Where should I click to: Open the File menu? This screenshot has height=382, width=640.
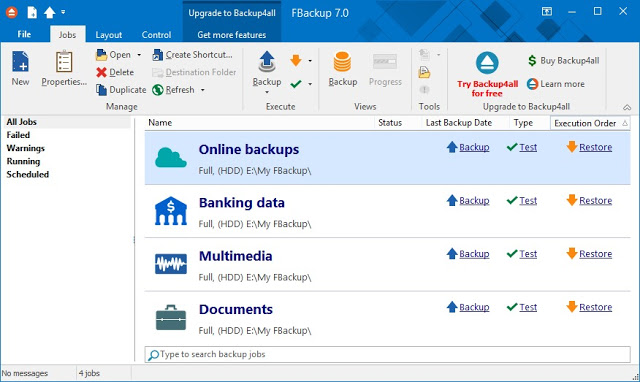click(x=24, y=34)
